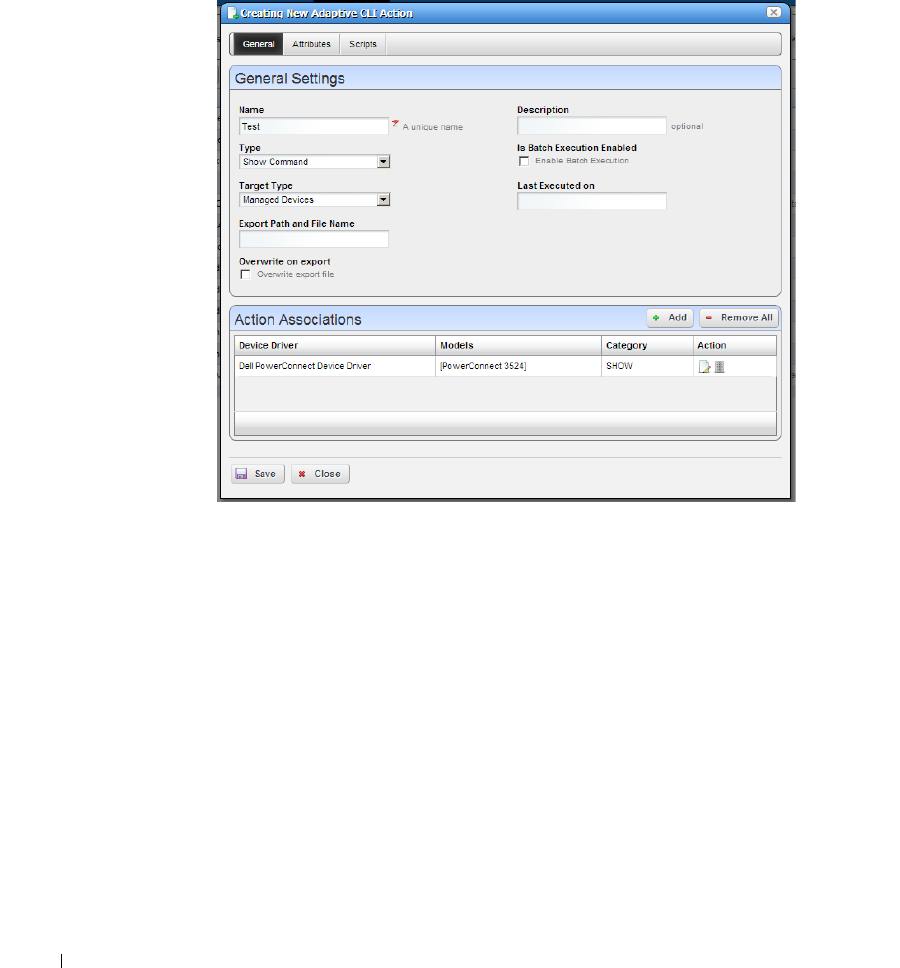The width and height of the screenshot is (900, 968).
Task: Select 'Dell PowerConnect Device Driver' cell
Action: (x=335, y=366)
